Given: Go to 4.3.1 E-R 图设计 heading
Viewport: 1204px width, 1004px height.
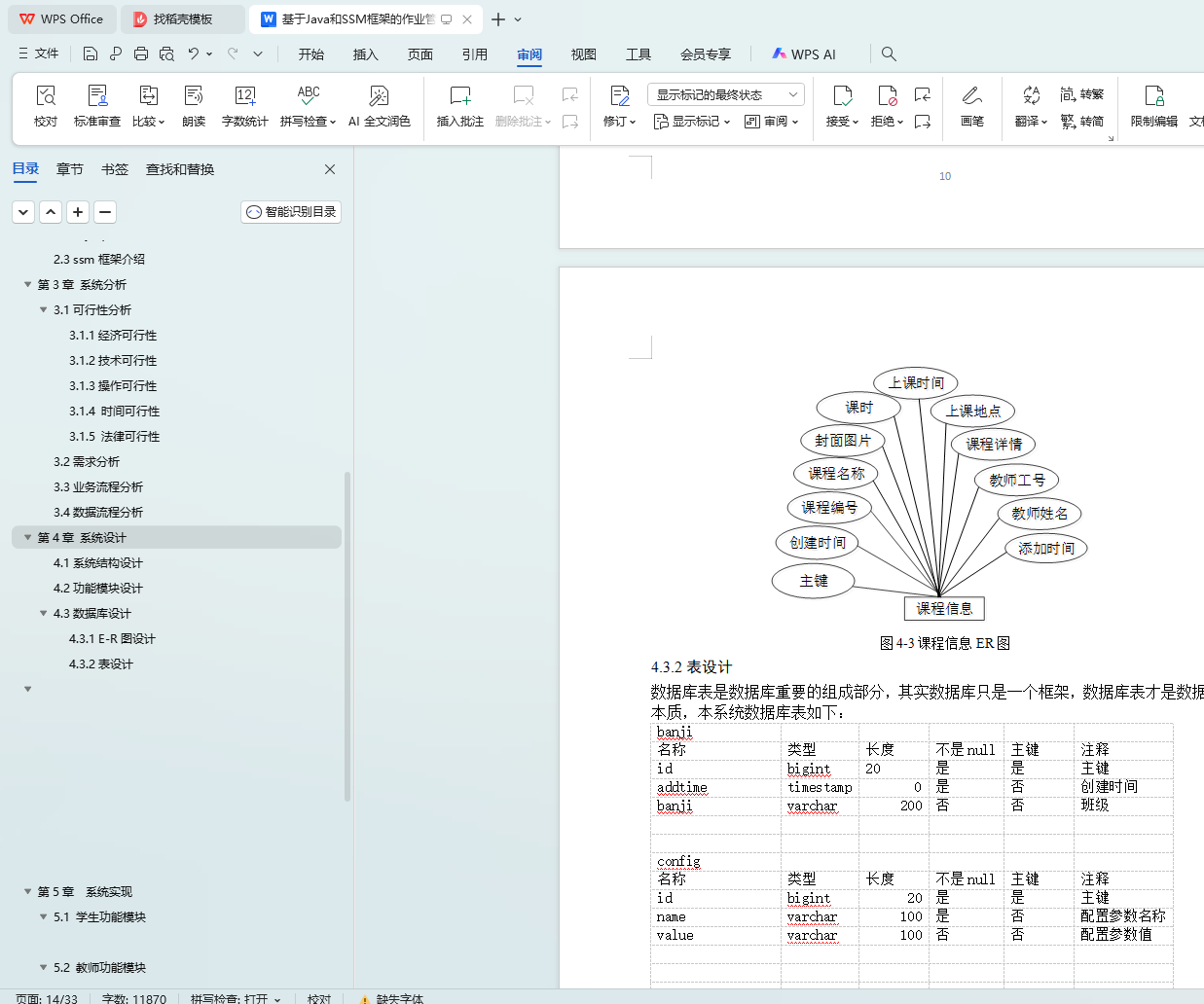Looking at the screenshot, I should click(112, 638).
